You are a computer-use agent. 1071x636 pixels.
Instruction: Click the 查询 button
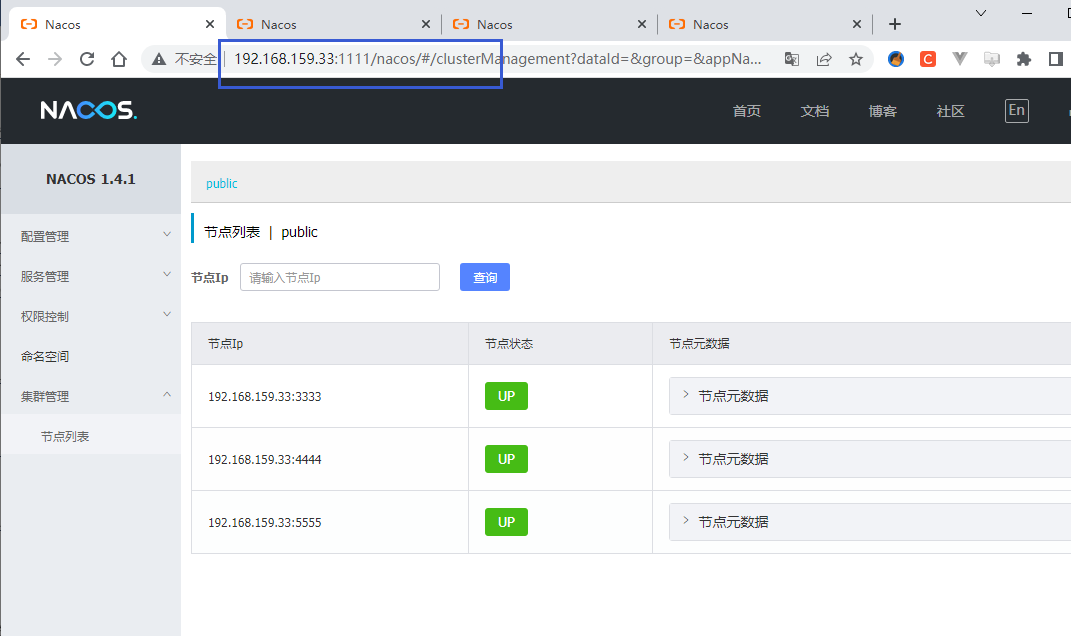coord(484,277)
